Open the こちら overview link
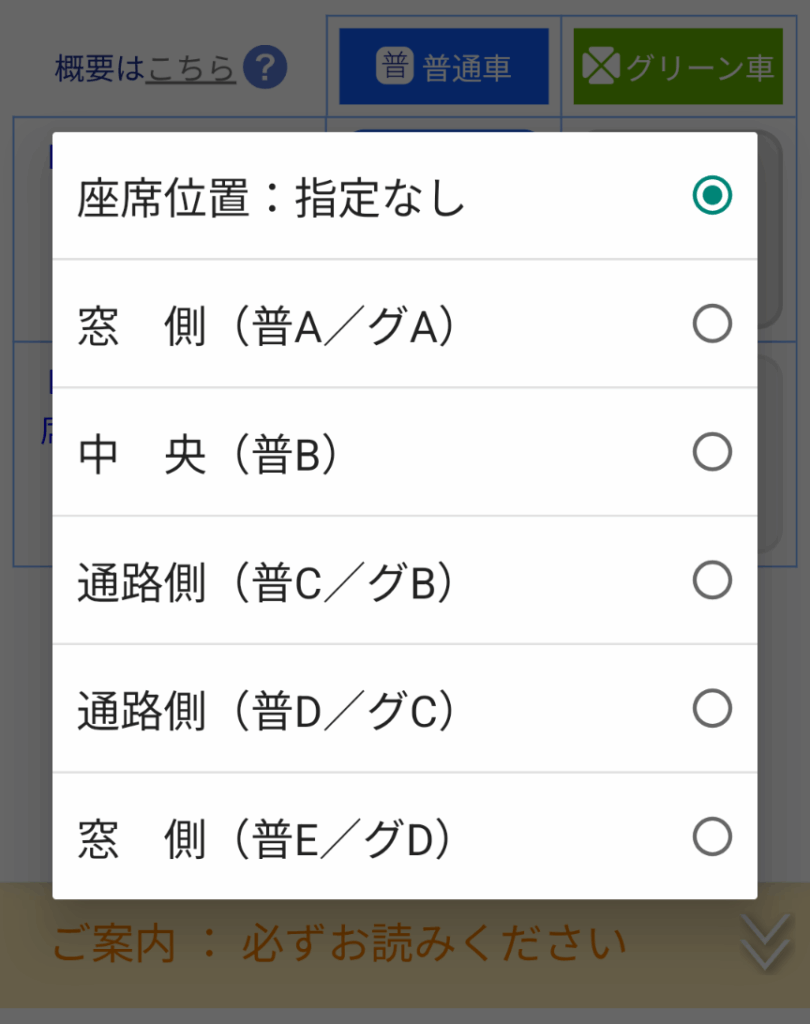 190,68
